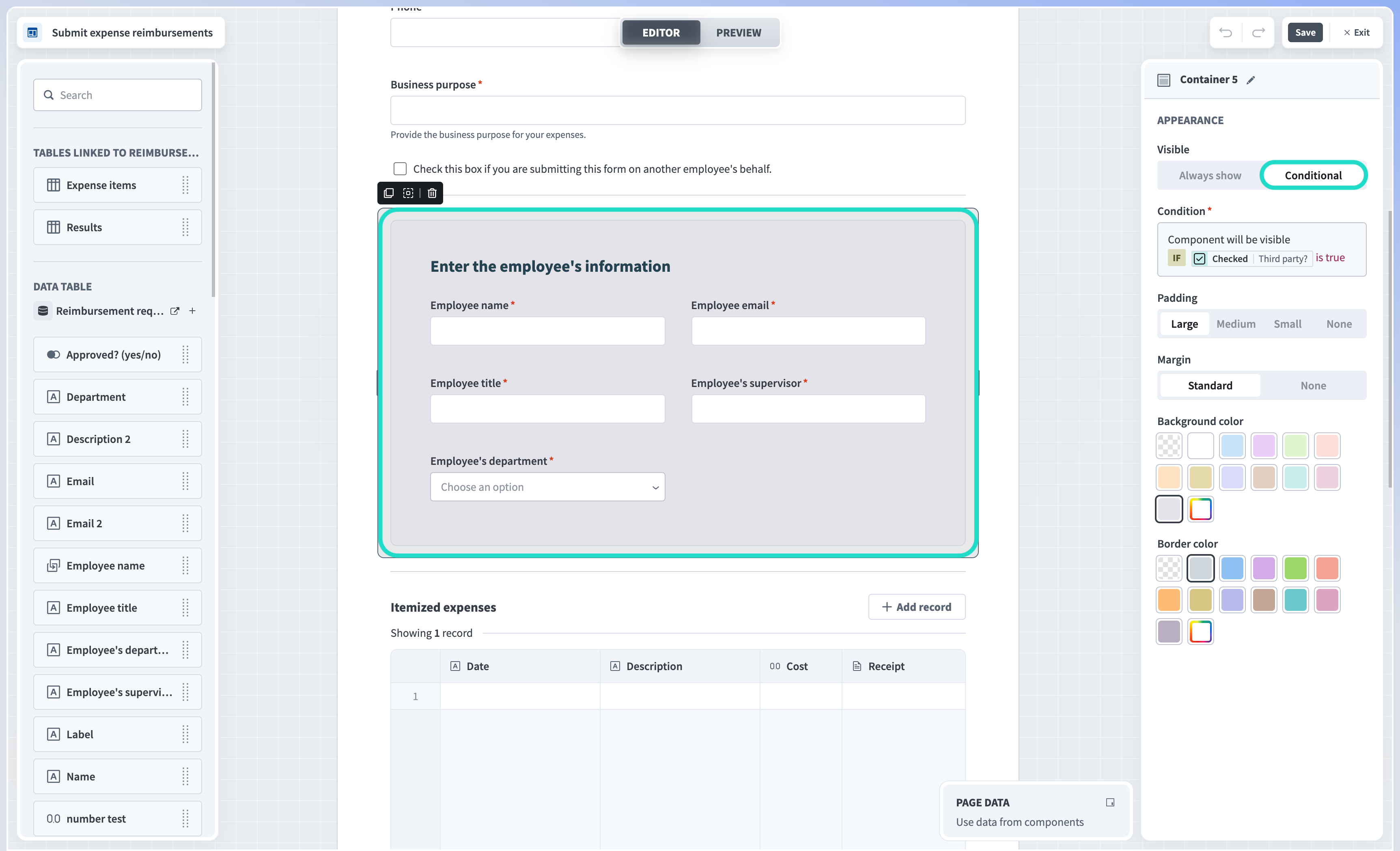The height and width of the screenshot is (851, 1400).
Task: Switch to the Preview tab
Action: pos(738,32)
